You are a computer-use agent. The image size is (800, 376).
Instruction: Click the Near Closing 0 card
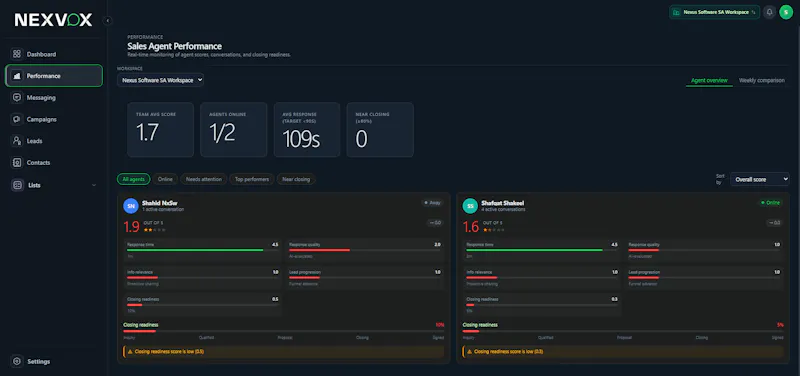click(x=380, y=130)
